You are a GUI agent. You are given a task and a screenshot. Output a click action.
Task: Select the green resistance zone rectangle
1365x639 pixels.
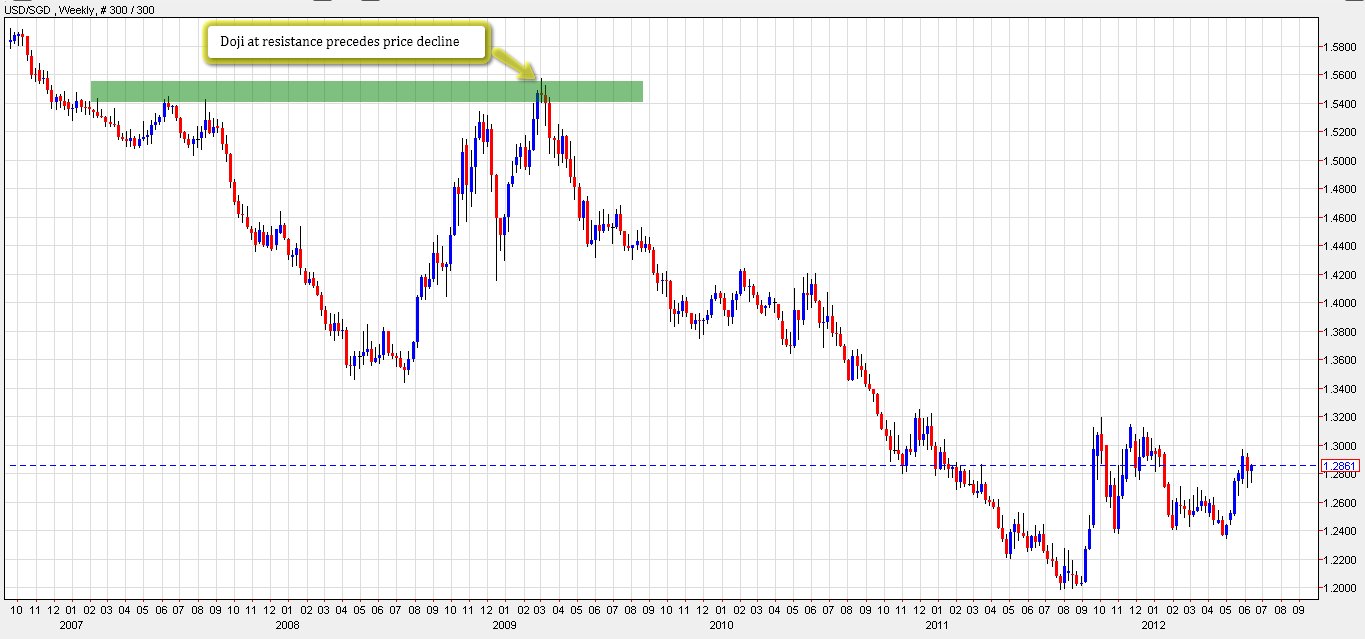pos(366,91)
